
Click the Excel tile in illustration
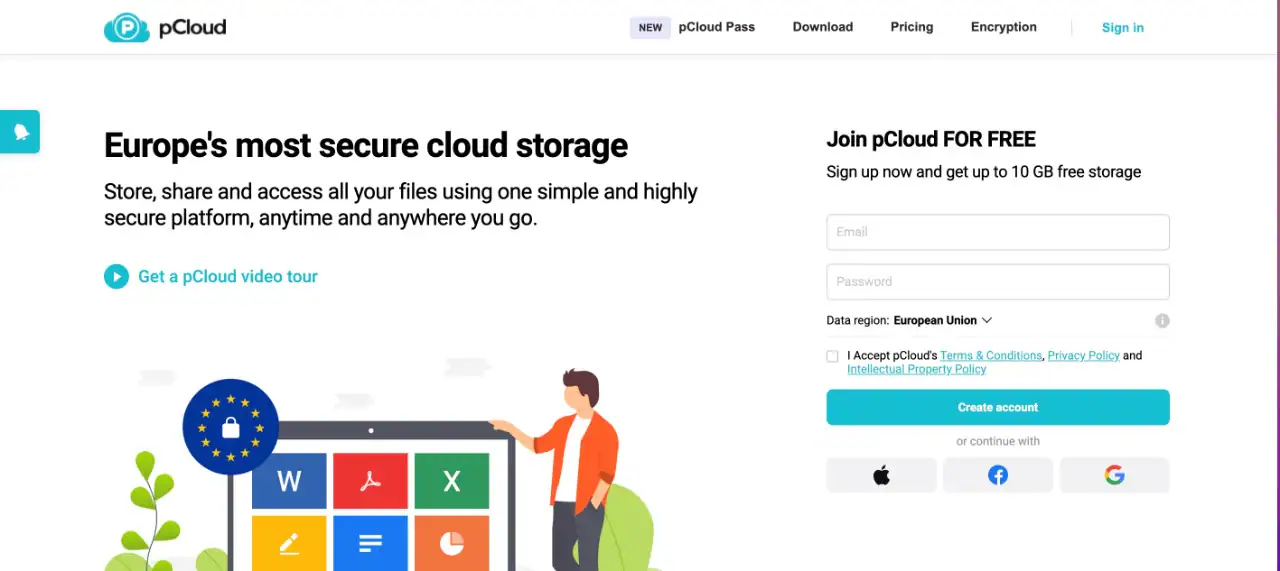click(x=452, y=481)
